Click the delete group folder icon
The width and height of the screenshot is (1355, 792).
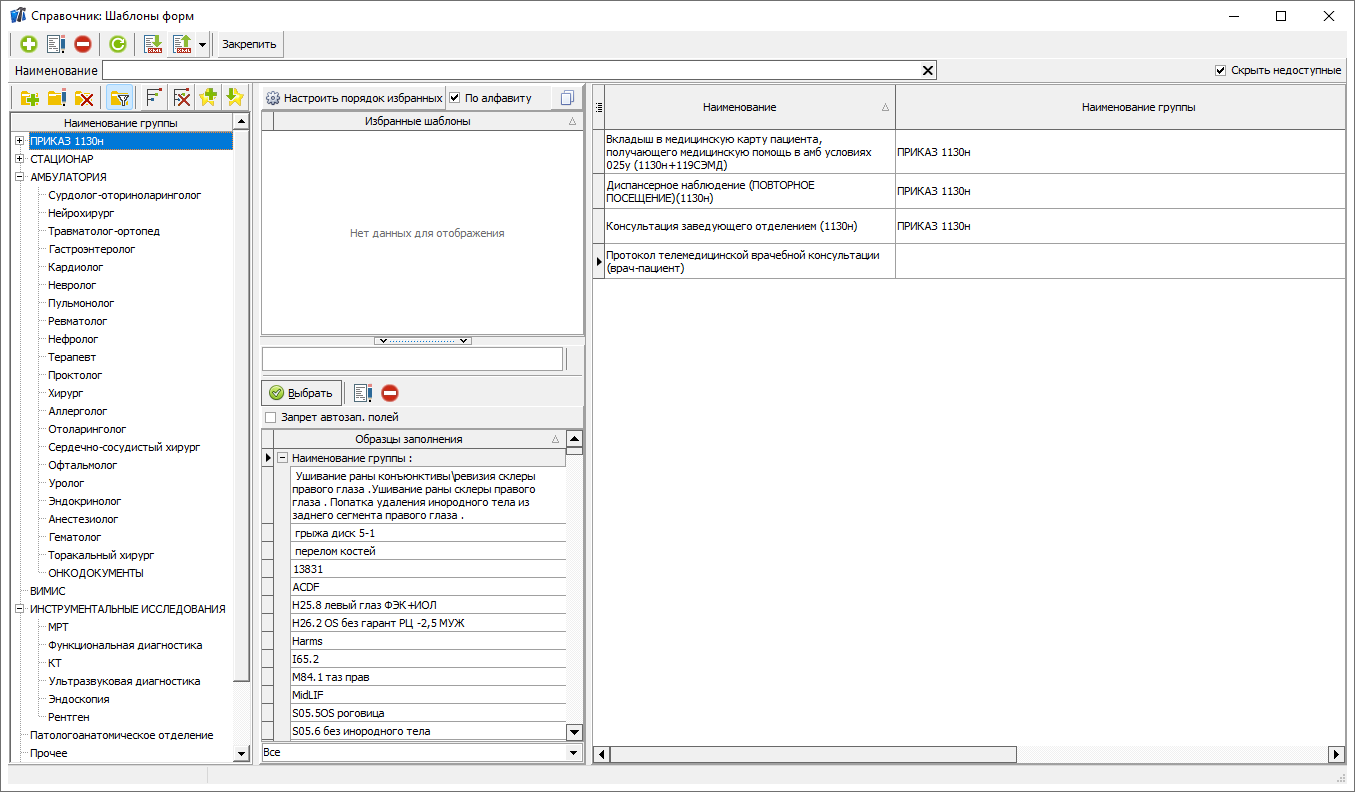pos(84,97)
